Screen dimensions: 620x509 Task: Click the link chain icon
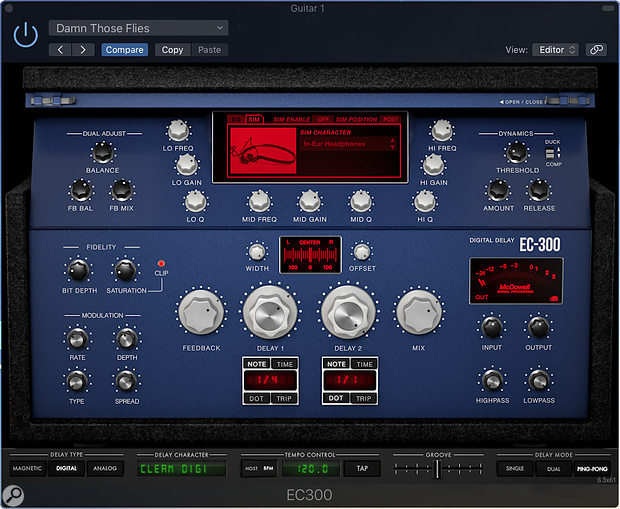point(596,49)
